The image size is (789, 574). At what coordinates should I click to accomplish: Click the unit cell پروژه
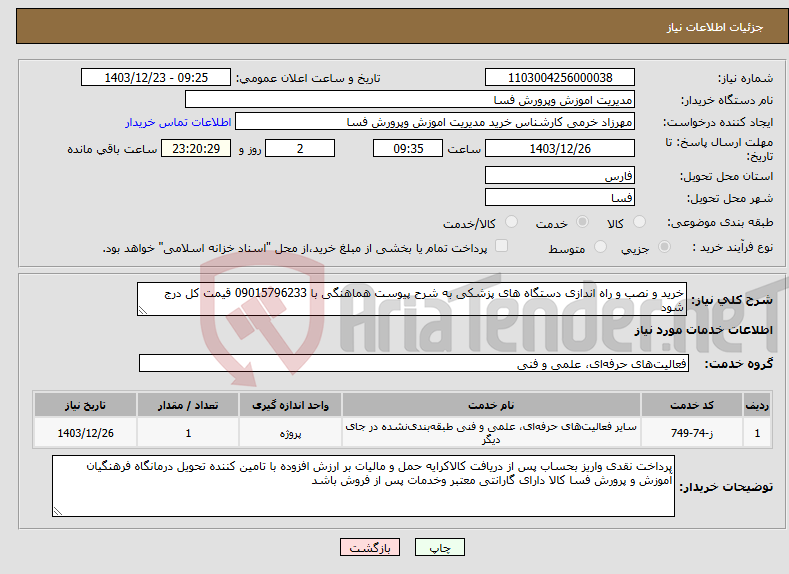pos(290,433)
